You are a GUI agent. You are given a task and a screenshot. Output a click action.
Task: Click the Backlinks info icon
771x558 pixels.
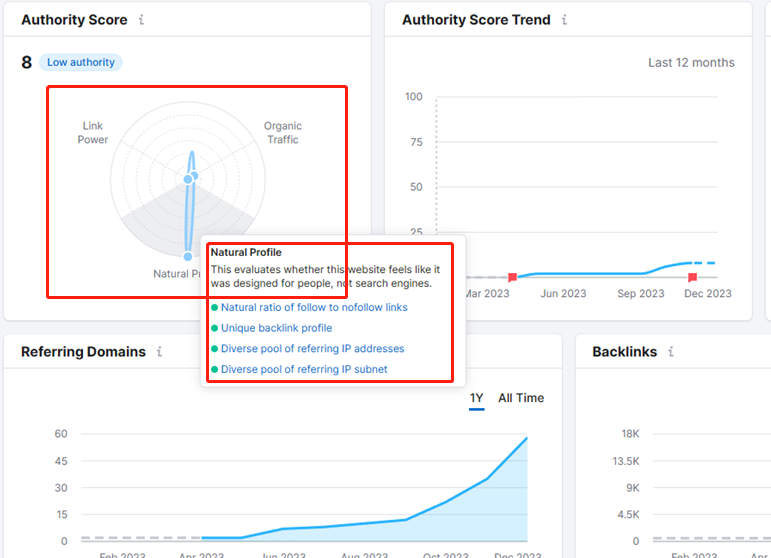point(671,352)
